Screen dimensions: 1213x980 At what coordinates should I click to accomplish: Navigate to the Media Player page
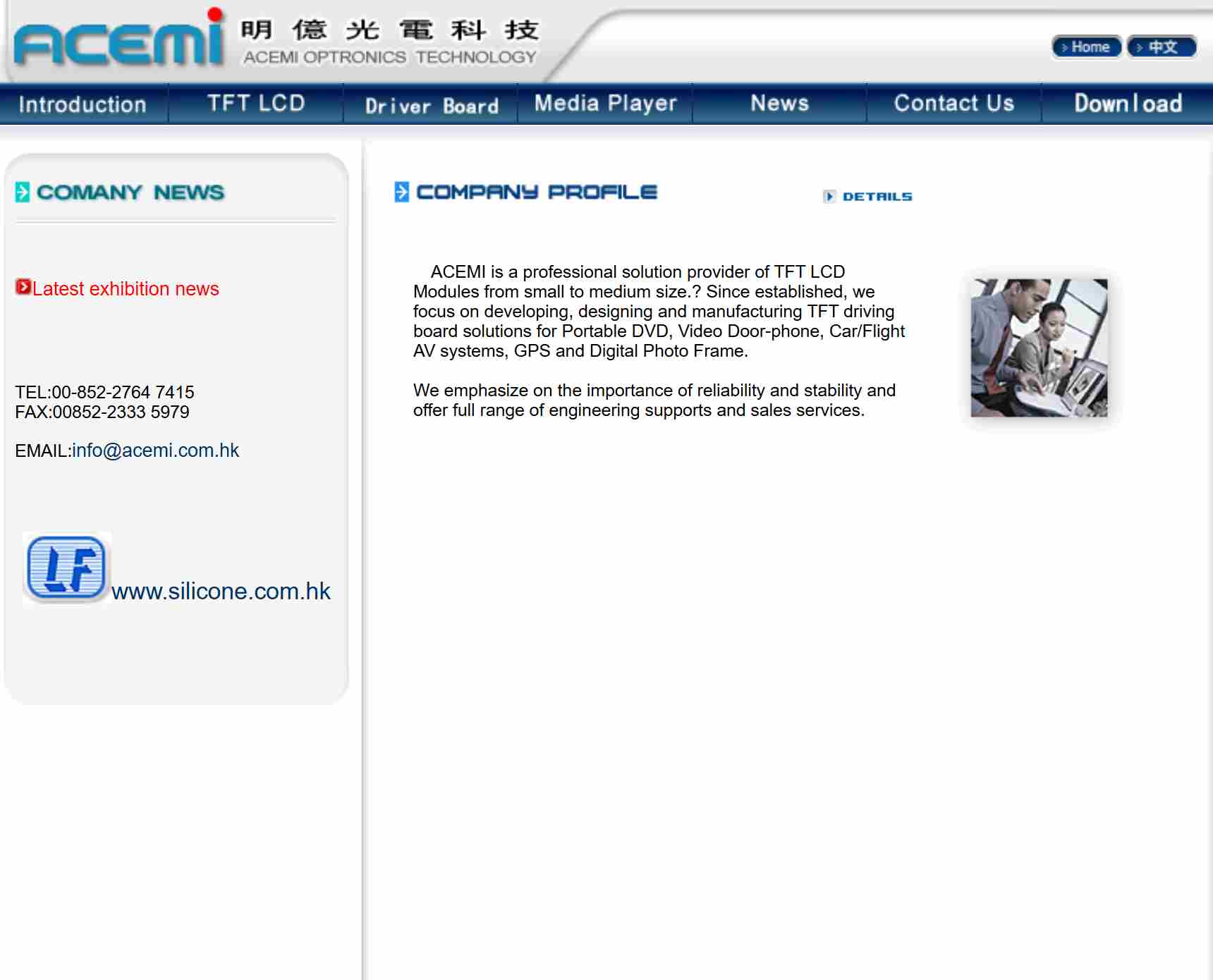pos(605,104)
